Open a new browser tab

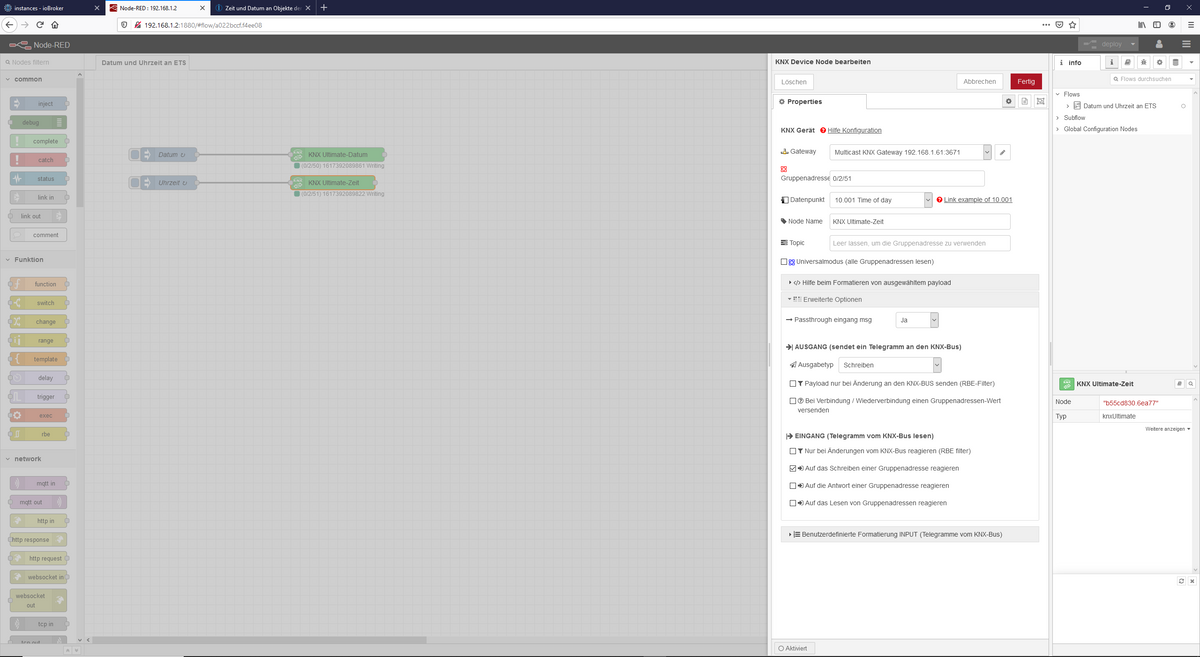324,7
